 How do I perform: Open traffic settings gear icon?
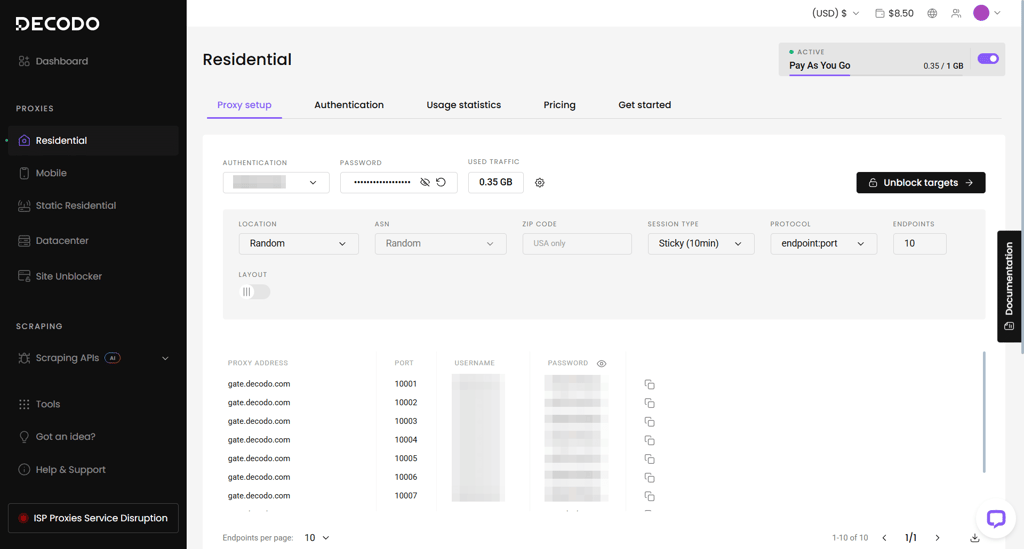(x=539, y=183)
